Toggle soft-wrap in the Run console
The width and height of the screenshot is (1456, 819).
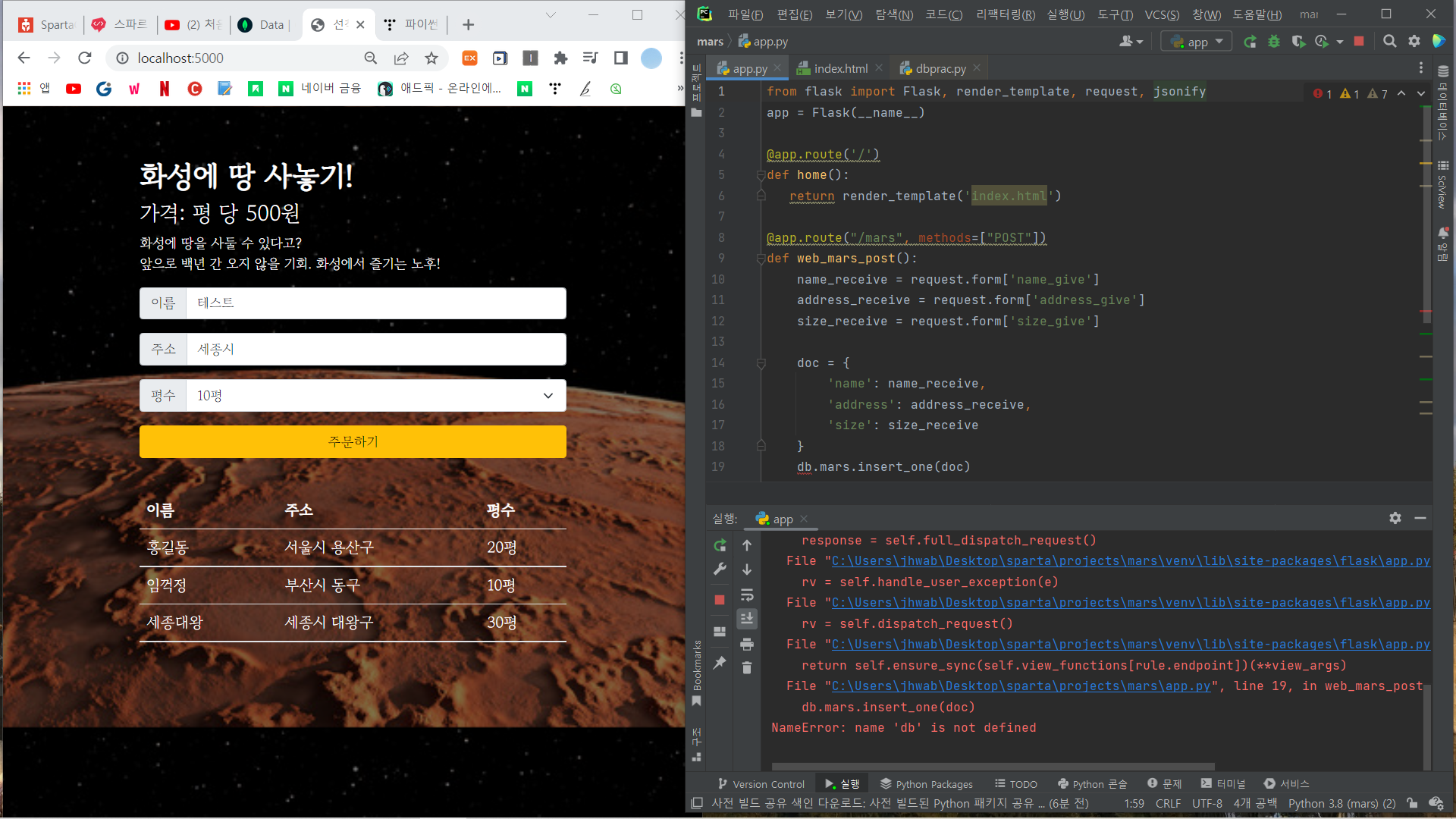coord(747,595)
